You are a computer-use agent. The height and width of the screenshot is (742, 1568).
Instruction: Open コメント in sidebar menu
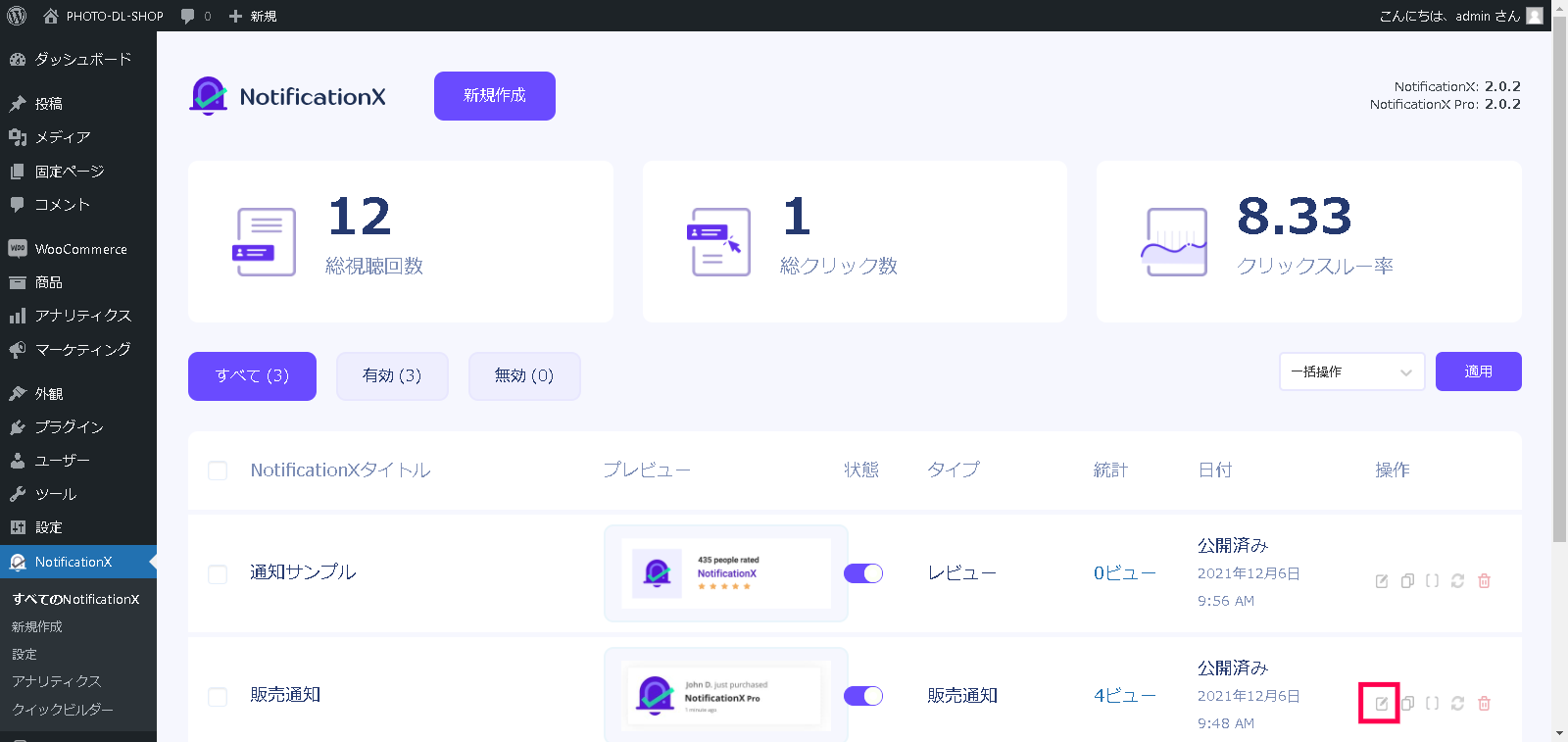(78, 205)
